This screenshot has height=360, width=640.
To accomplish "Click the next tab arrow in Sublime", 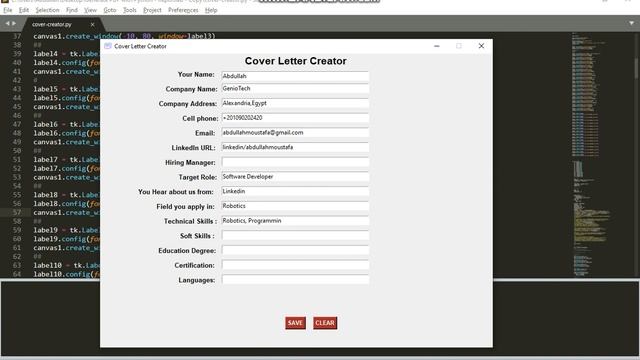I will click(14, 24).
